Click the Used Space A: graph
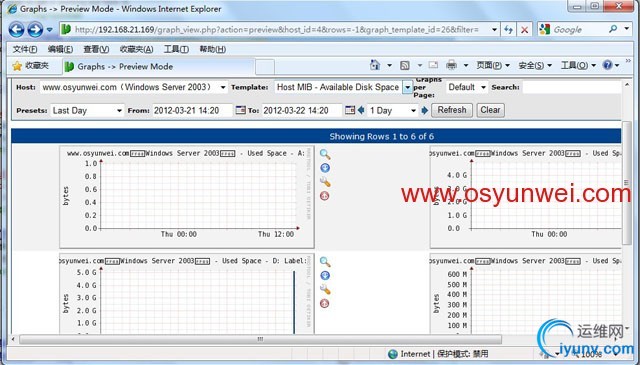The image size is (640, 365). point(187,197)
